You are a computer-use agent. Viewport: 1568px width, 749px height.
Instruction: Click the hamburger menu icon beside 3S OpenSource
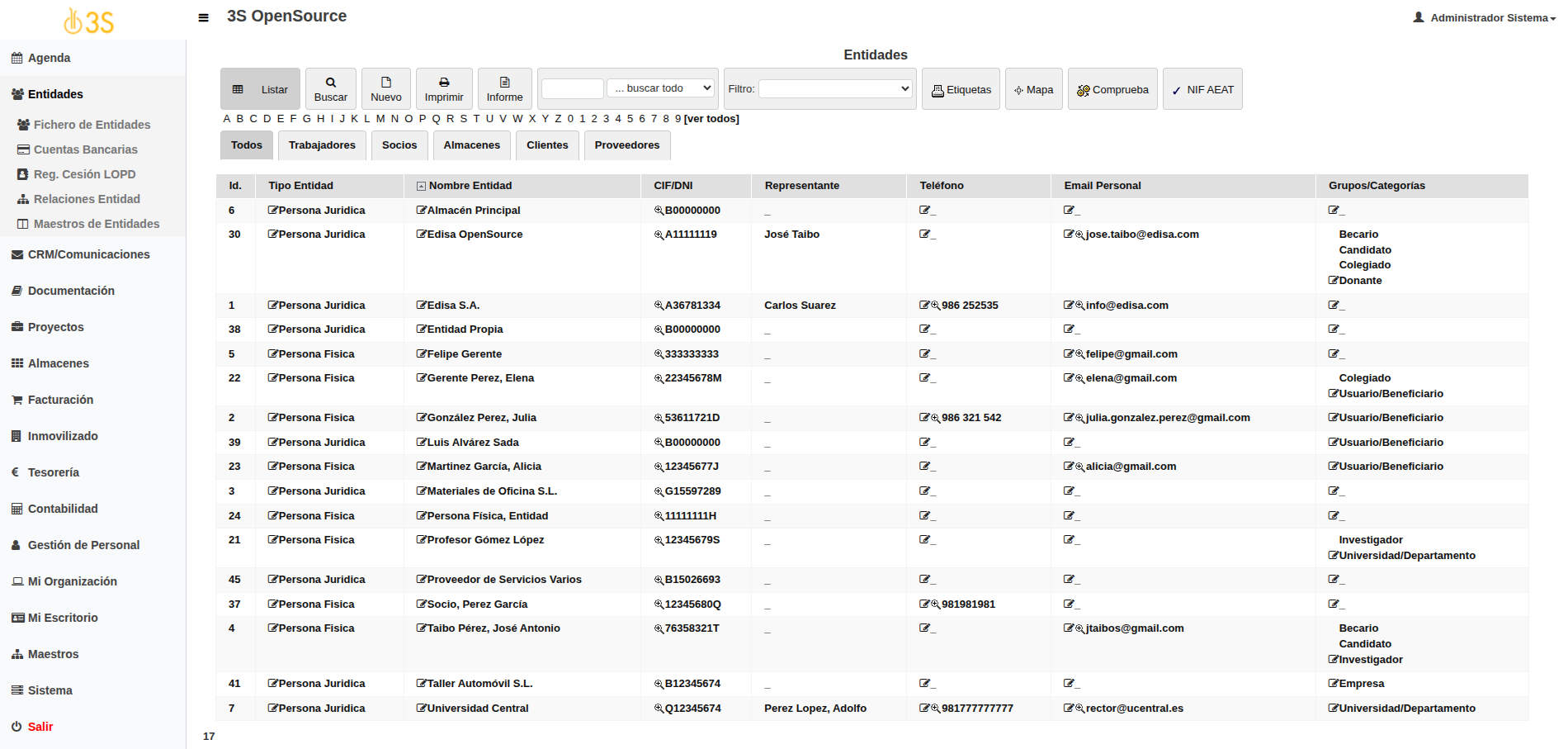coord(203,17)
